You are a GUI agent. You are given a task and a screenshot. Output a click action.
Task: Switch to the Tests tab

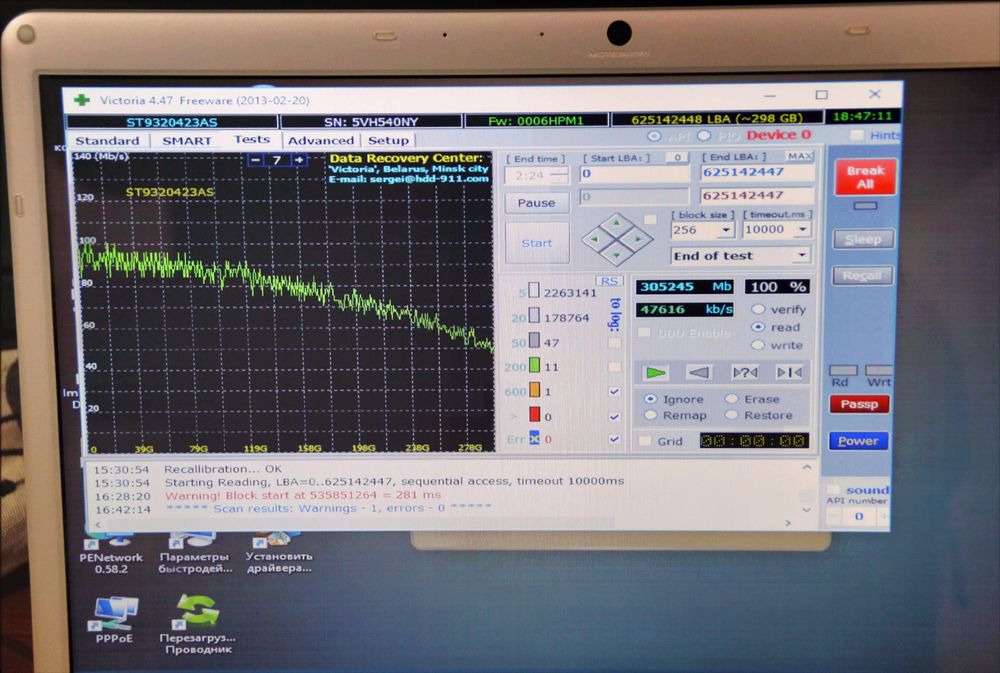pos(251,139)
